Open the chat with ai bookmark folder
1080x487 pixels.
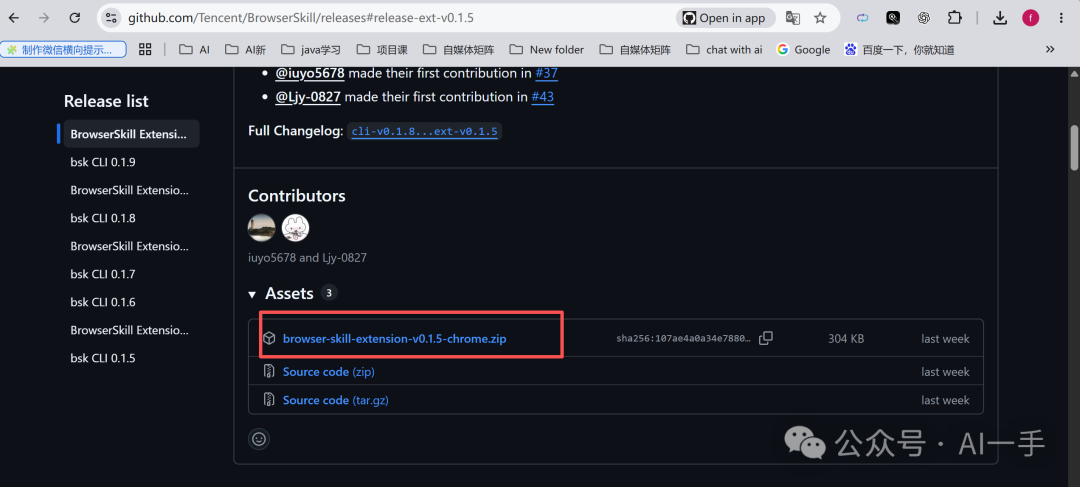pos(725,50)
